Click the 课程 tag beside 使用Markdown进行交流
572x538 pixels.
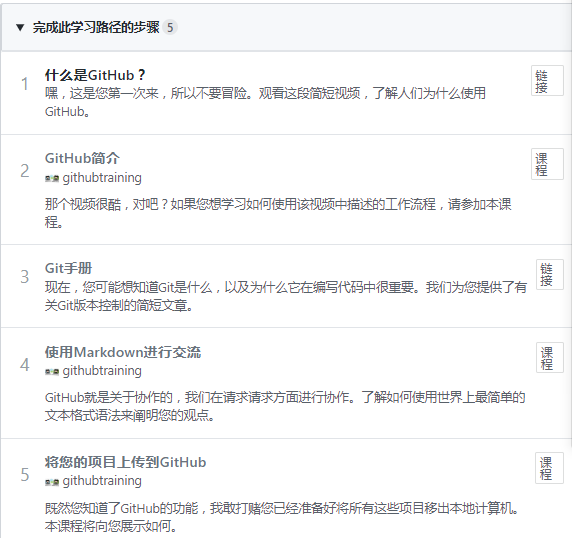pyautogui.click(x=549, y=357)
